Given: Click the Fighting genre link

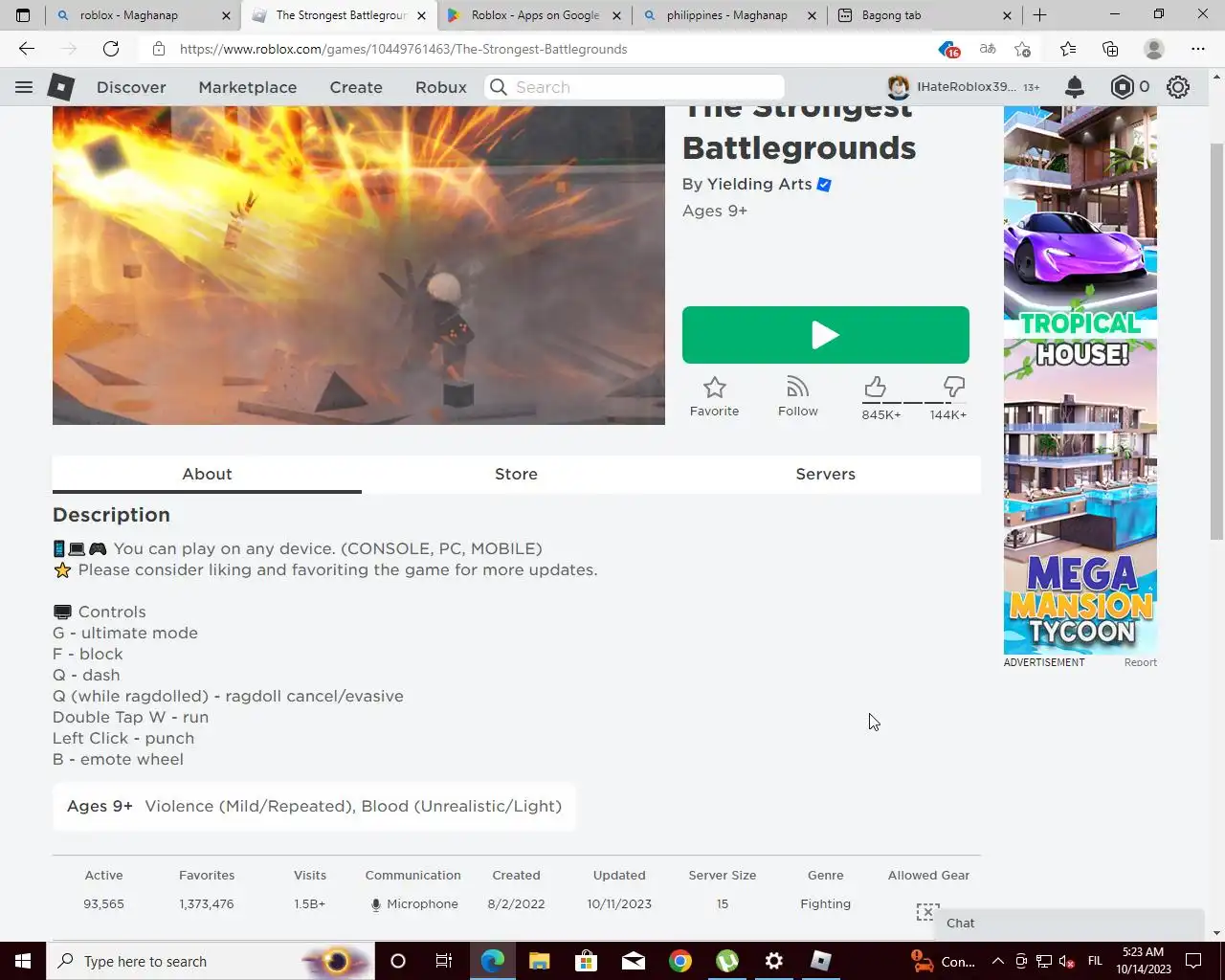Looking at the screenshot, I should pyautogui.click(x=825, y=903).
